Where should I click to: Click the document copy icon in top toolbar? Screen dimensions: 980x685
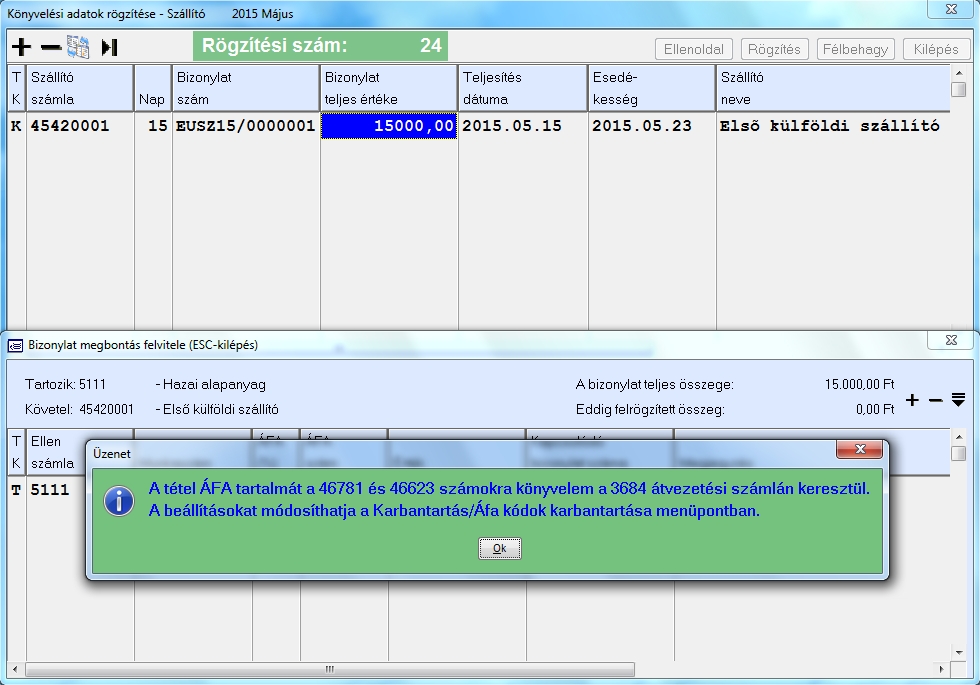click(x=78, y=47)
